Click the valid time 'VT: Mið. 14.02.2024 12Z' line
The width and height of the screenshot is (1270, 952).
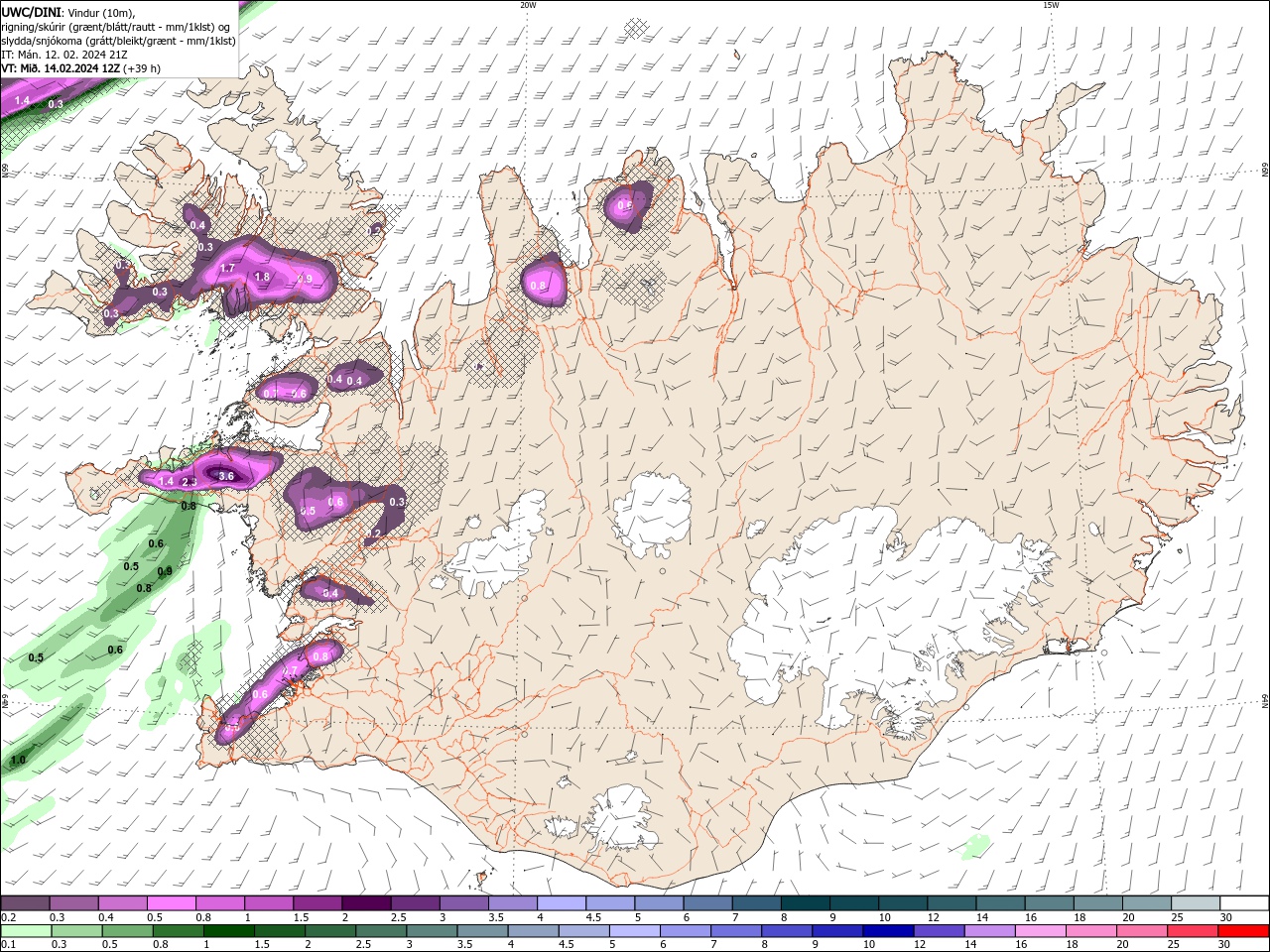tap(80, 68)
